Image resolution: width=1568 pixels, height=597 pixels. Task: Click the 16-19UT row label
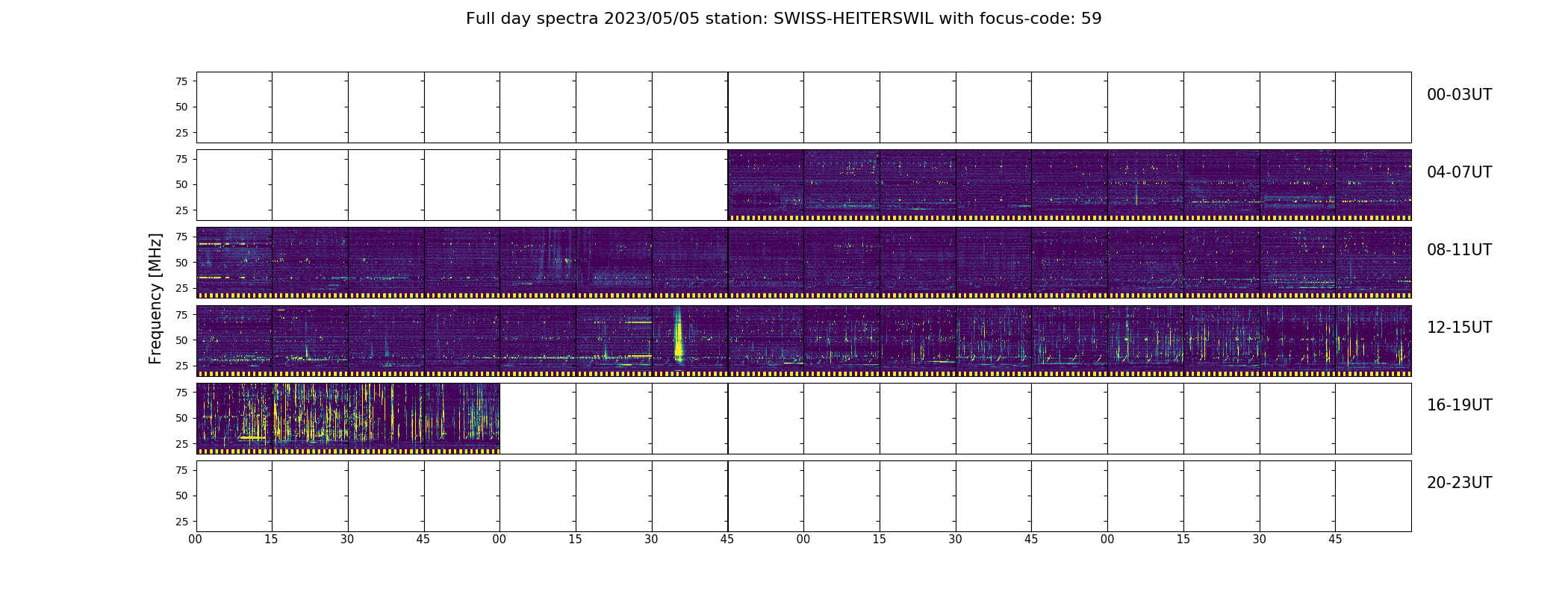click(1459, 405)
